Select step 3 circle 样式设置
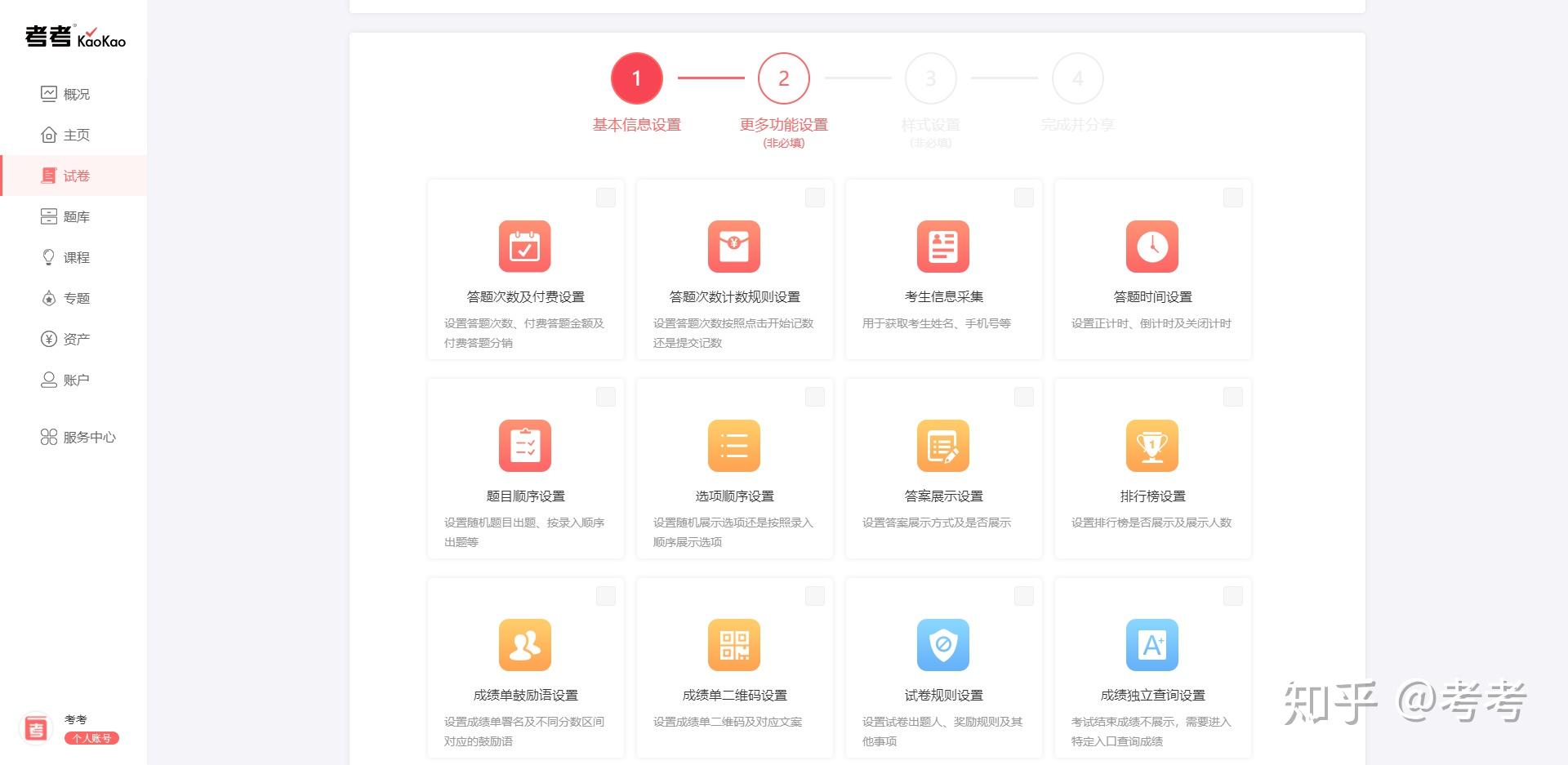 [931, 78]
